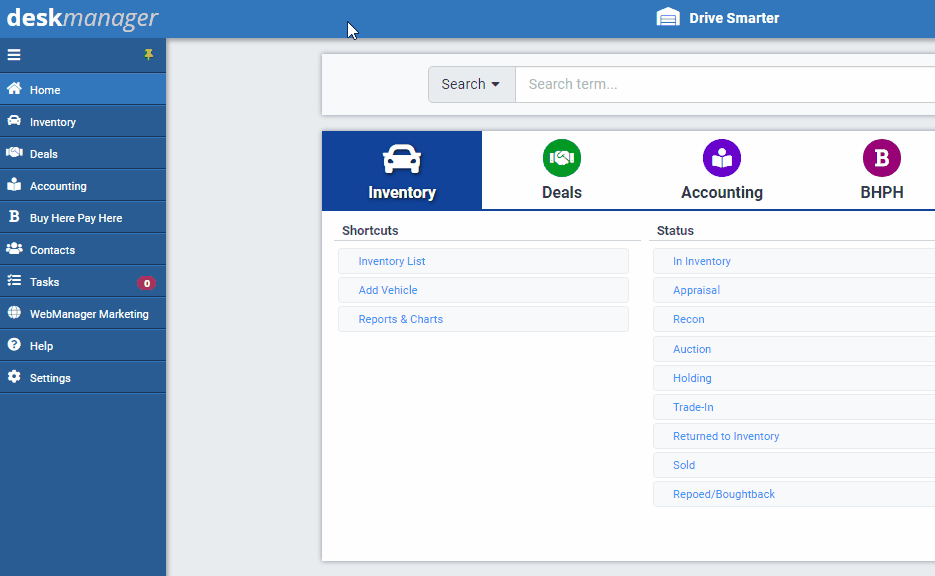
Task: Collapse the sidebar with the hamburger icon
Action: [x=14, y=55]
